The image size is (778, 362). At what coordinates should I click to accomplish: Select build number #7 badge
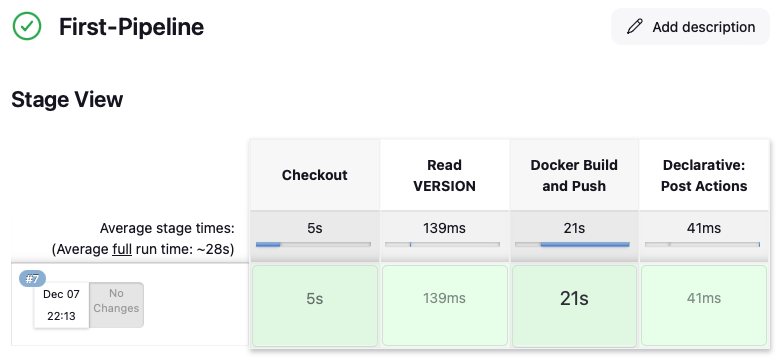pos(32,279)
